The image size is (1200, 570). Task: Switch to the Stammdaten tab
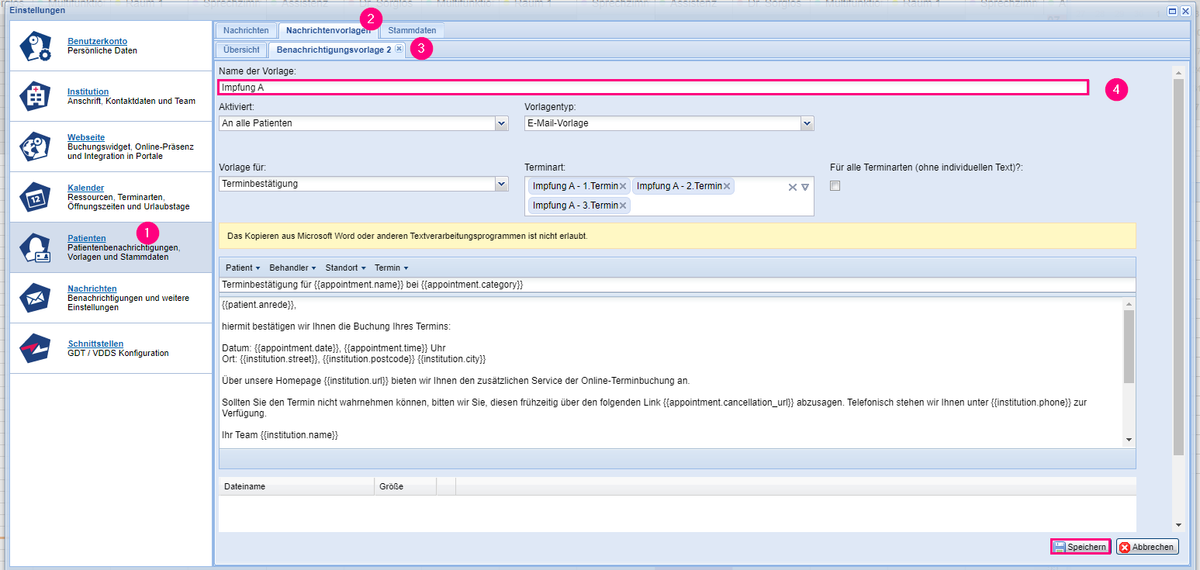tap(412, 31)
